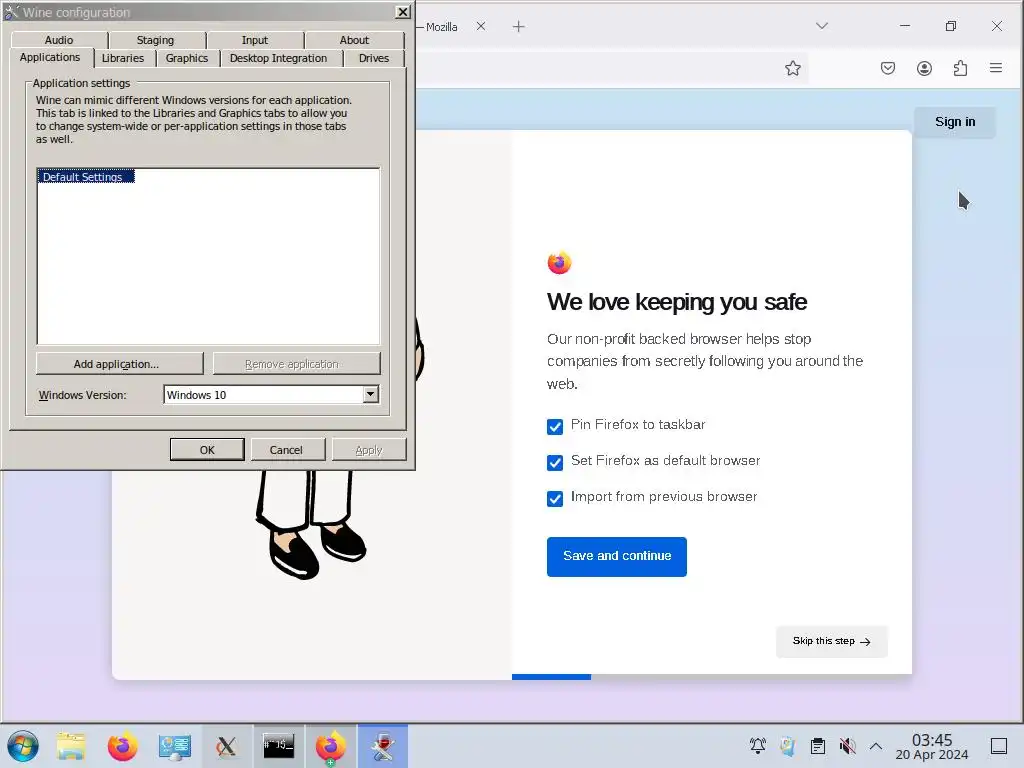Screen dimensions: 1024x768
Task: Expand the hidden tray icons arrow
Action: coord(876,746)
